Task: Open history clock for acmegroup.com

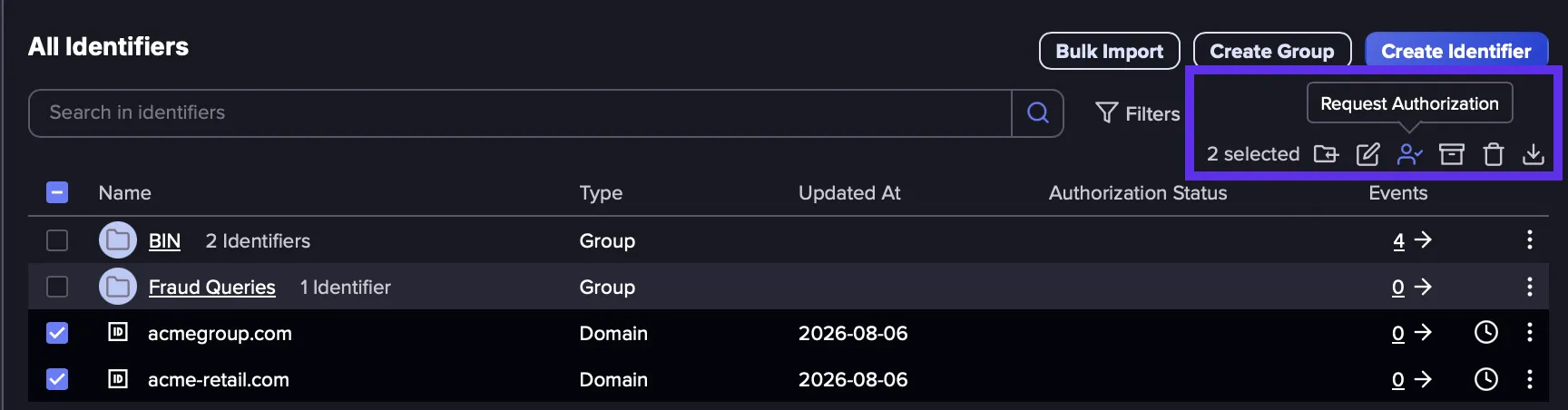Action: (1486, 332)
